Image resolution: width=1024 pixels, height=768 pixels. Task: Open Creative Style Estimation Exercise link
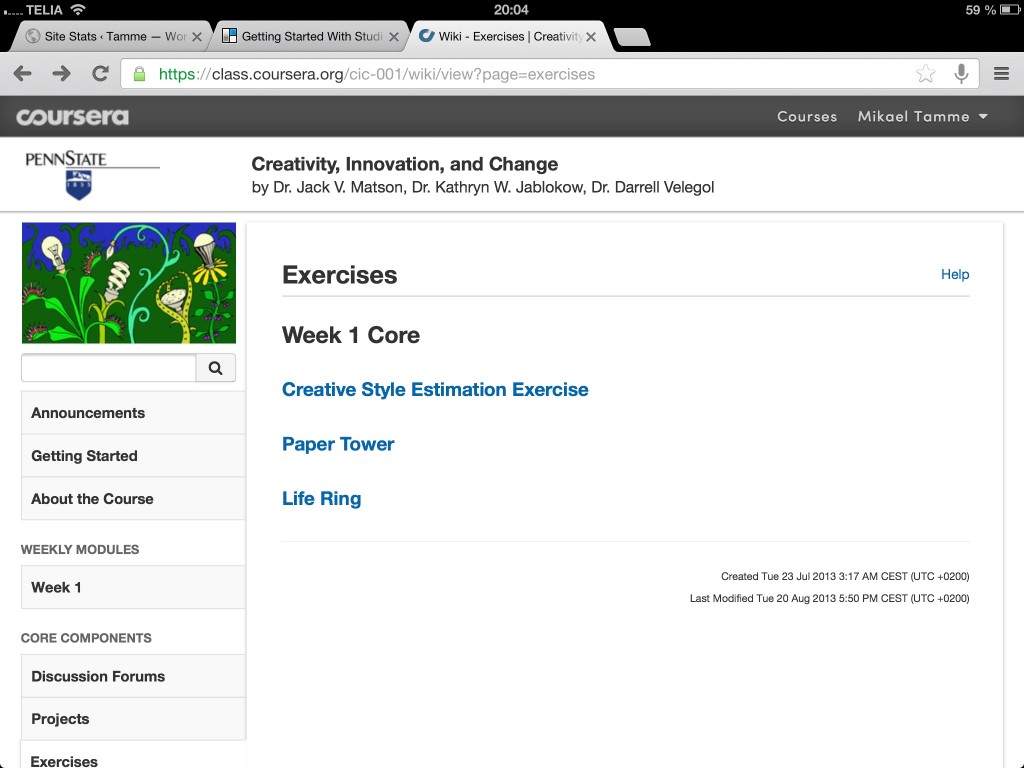[x=435, y=389]
